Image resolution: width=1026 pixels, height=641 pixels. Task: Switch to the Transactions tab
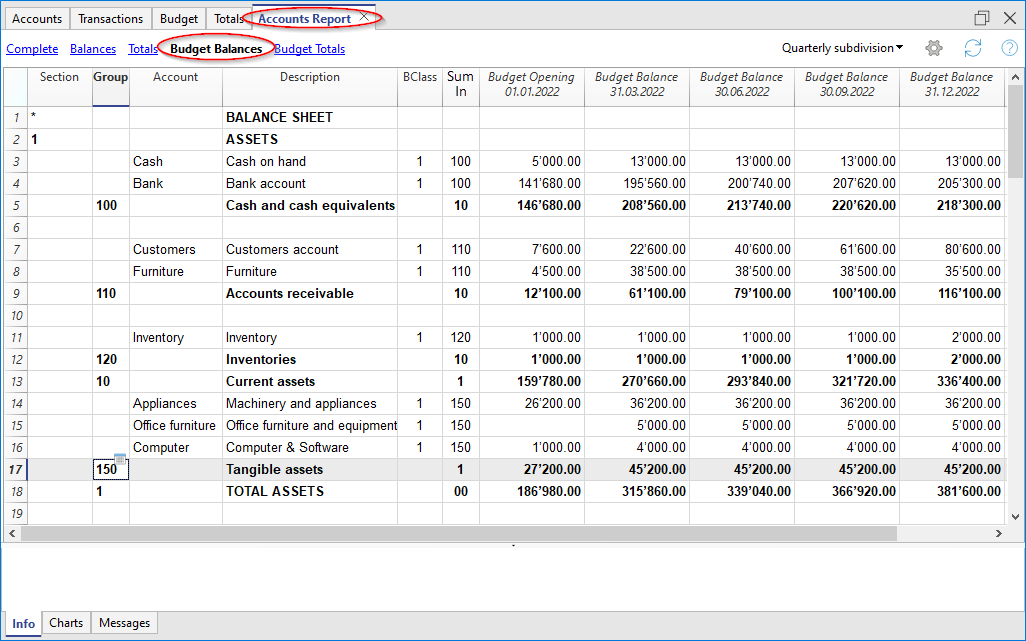click(110, 19)
